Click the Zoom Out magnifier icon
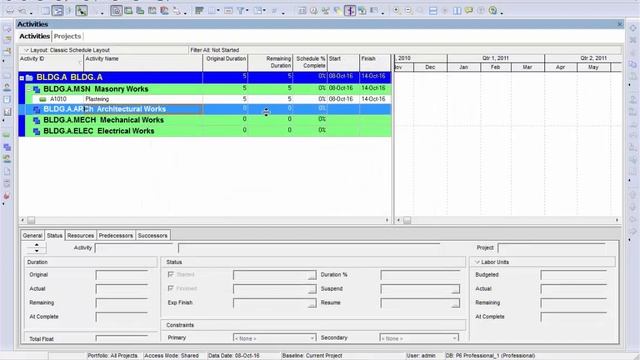Viewport: 640px width, 360px height. [409, 11]
